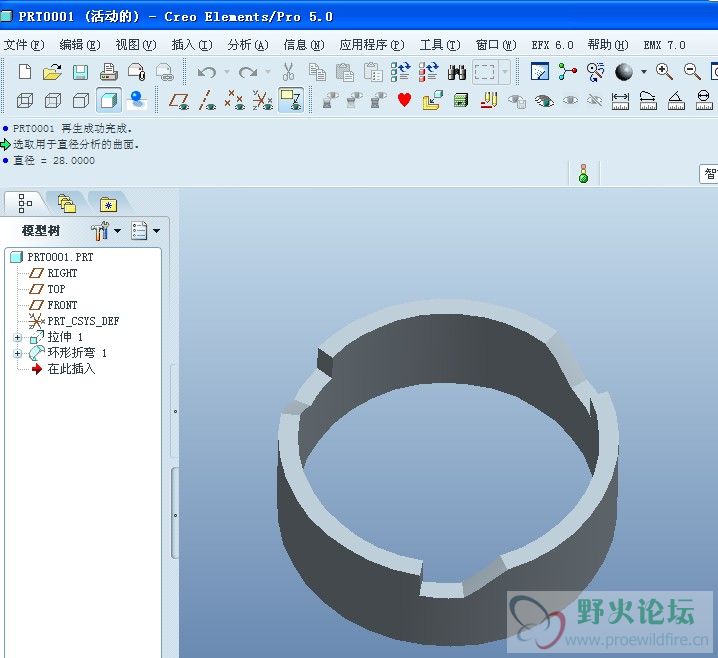
Task: Print the model using printer icon
Action: (109, 72)
